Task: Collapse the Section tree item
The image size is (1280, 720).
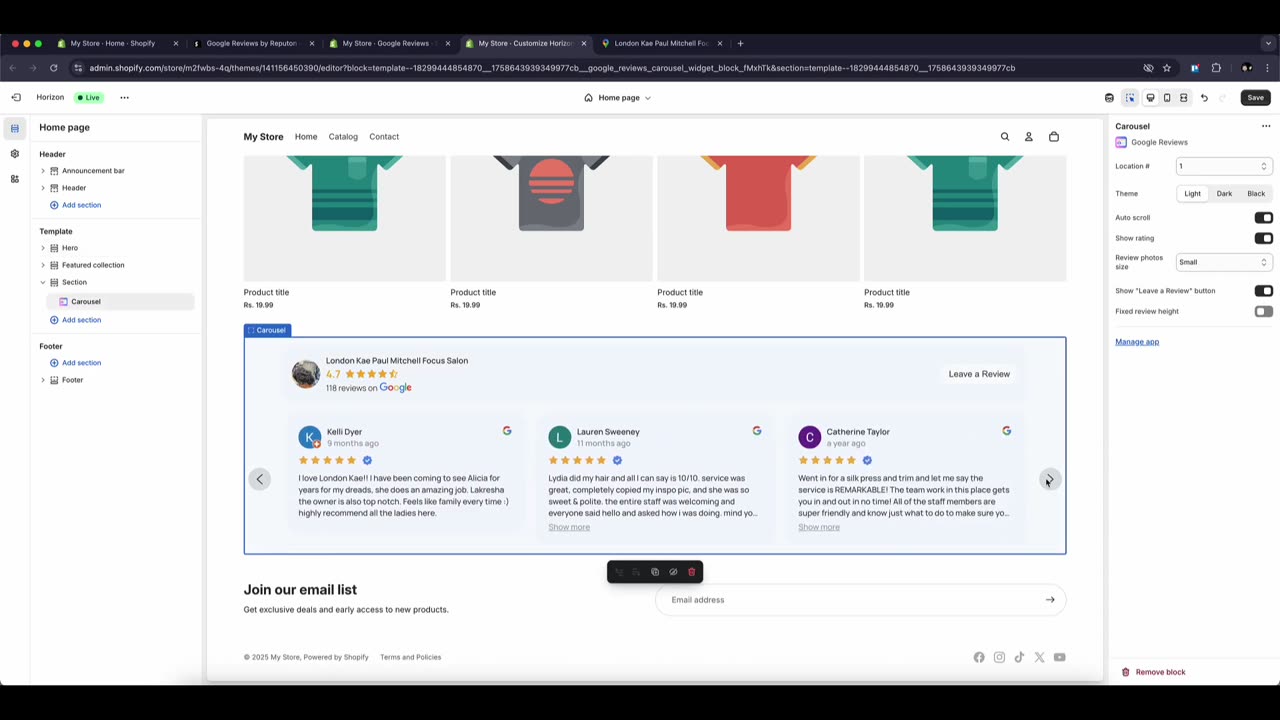Action: pyautogui.click(x=43, y=282)
